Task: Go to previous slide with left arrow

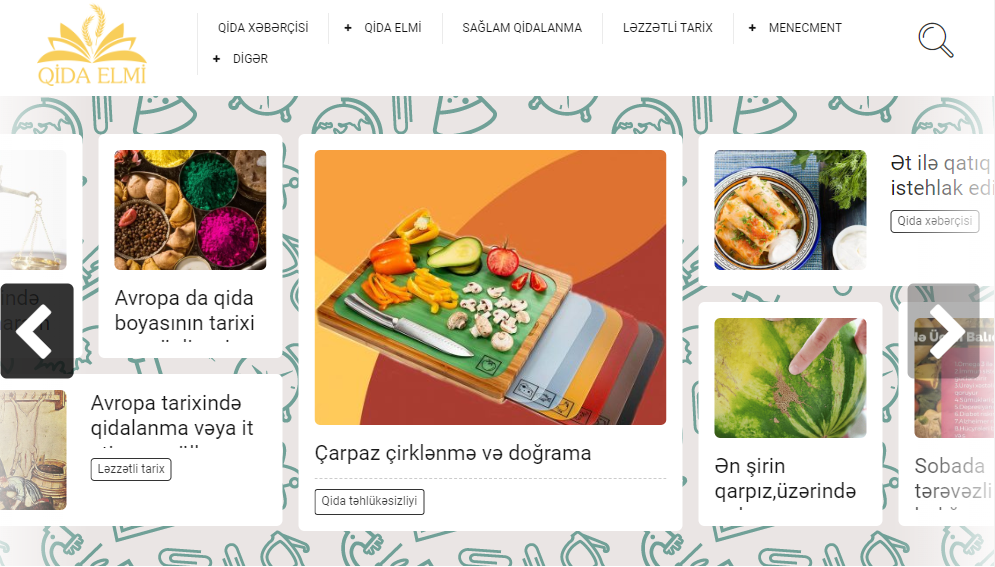Action: click(37, 330)
